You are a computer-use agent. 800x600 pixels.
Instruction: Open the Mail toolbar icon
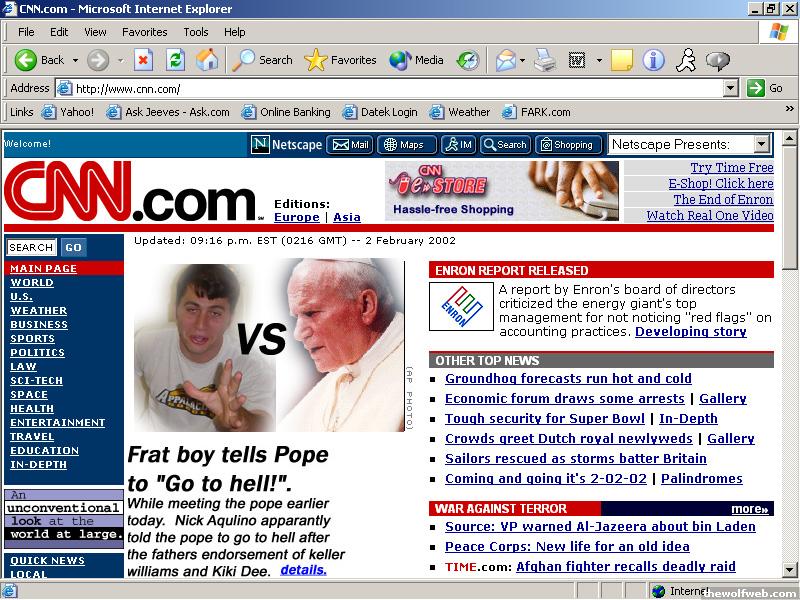click(506, 60)
